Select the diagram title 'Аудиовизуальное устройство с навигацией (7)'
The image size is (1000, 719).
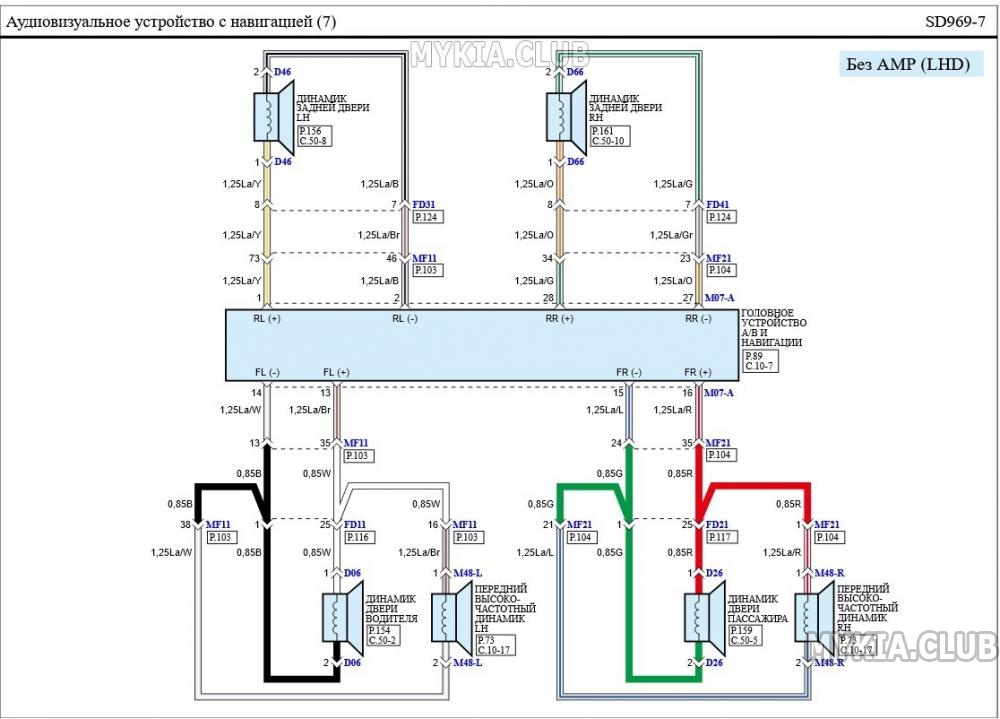pos(171,22)
